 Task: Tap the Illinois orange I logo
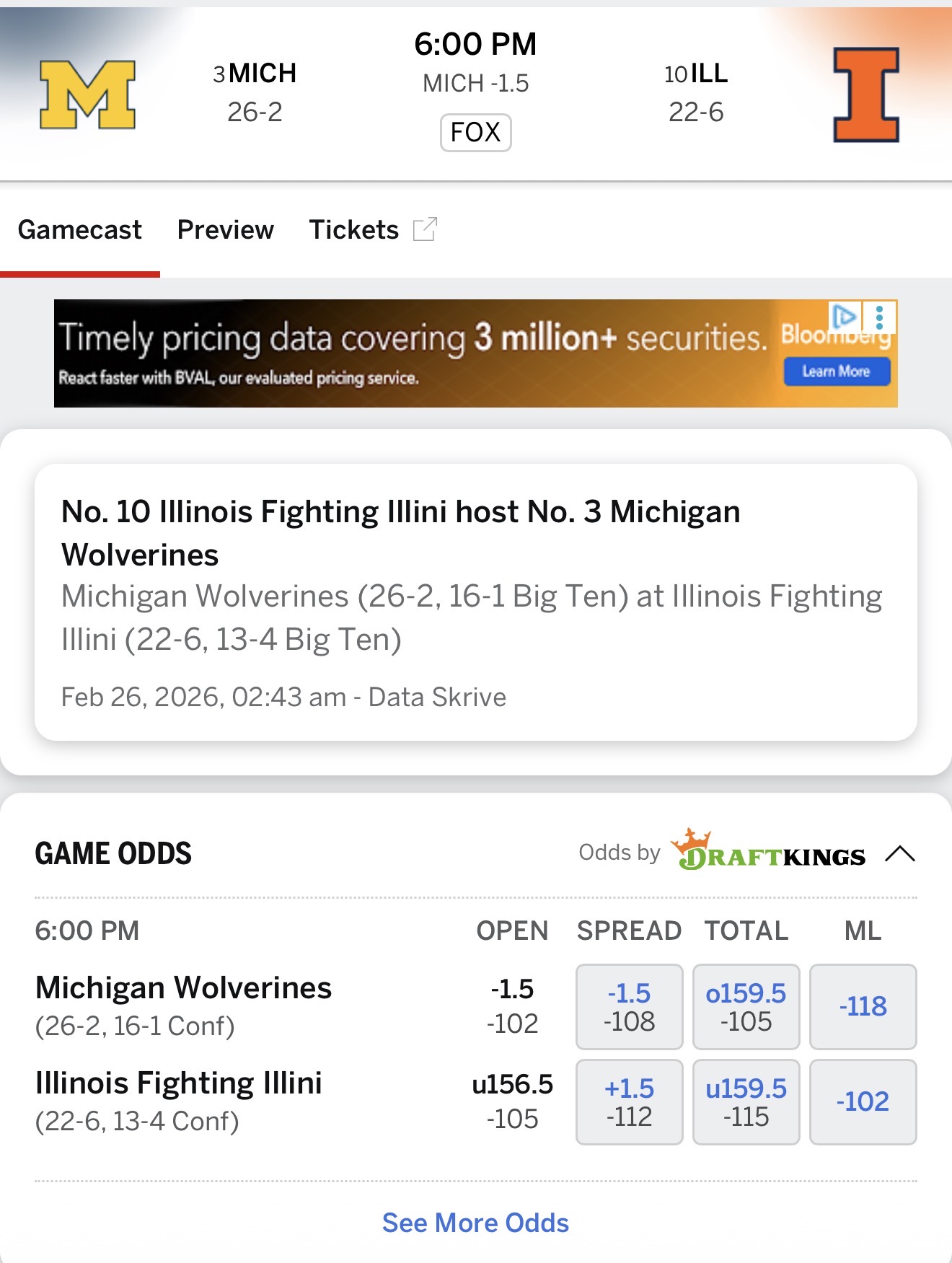click(x=866, y=94)
